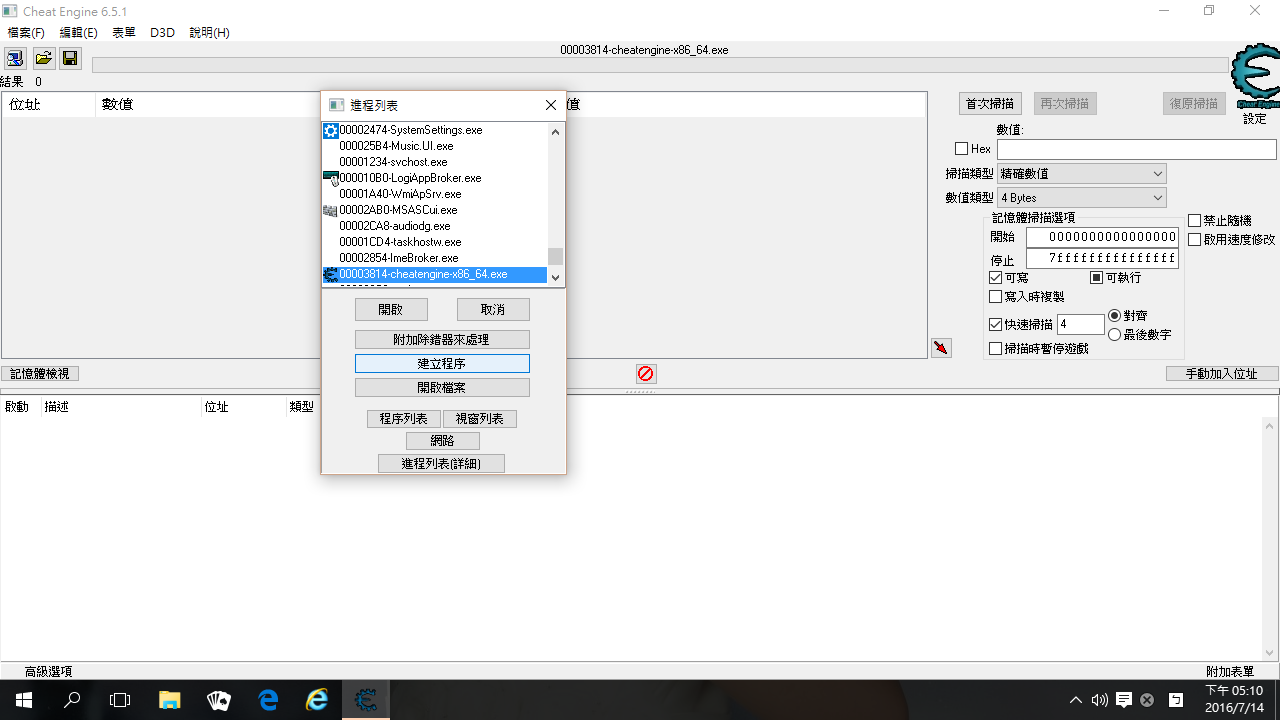Click the 取消 cancel button
The height and width of the screenshot is (720, 1280).
coord(493,309)
